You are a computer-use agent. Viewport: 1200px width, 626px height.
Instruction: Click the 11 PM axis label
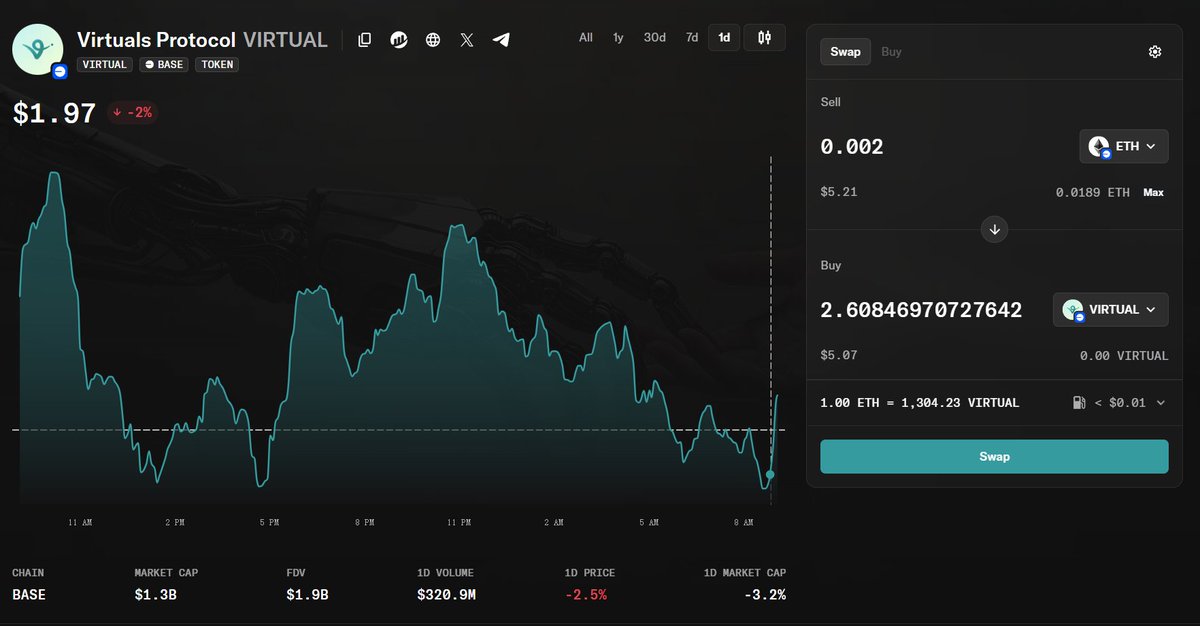(x=459, y=522)
